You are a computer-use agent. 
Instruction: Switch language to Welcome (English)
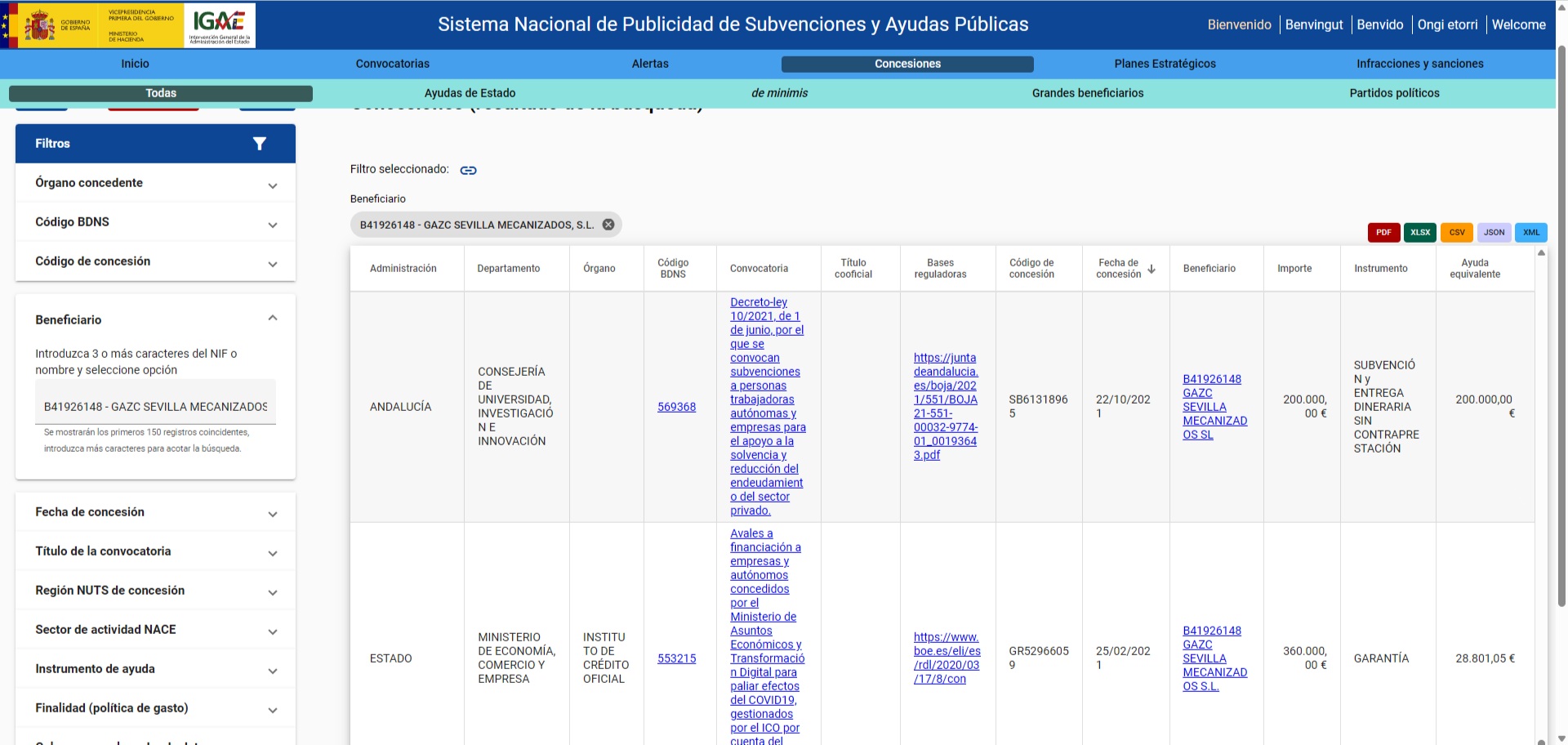(1518, 25)
